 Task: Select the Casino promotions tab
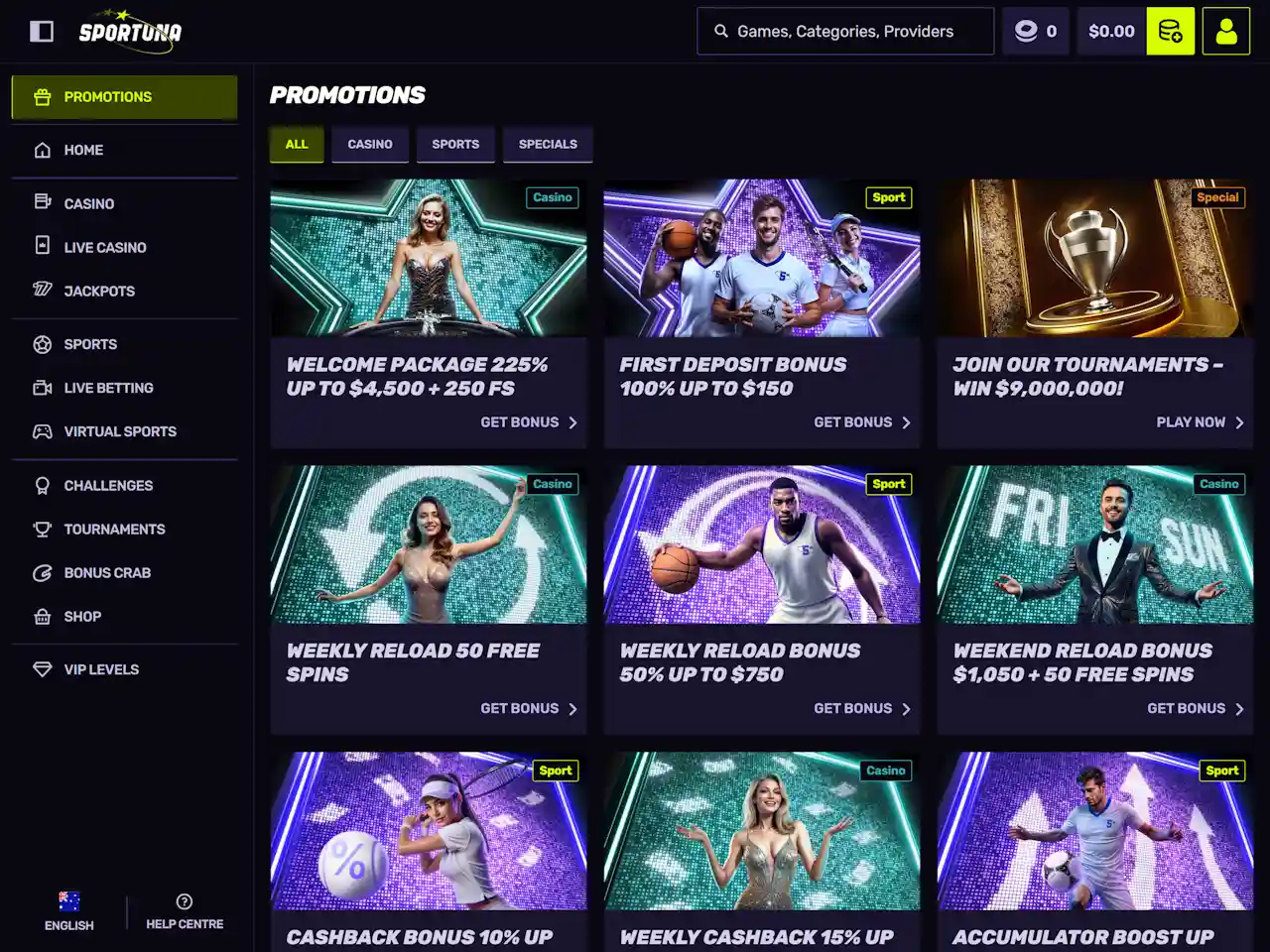[x=370, y=144]
